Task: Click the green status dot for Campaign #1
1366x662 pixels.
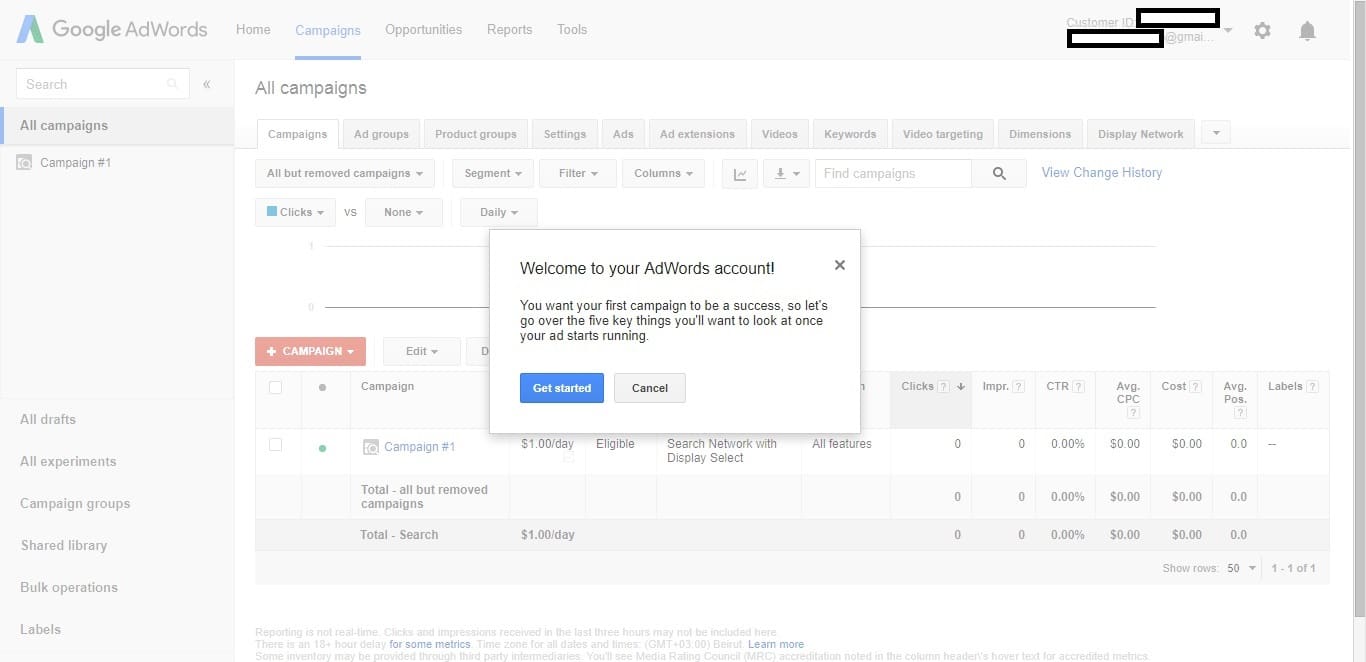Action: tap(322, 448)
